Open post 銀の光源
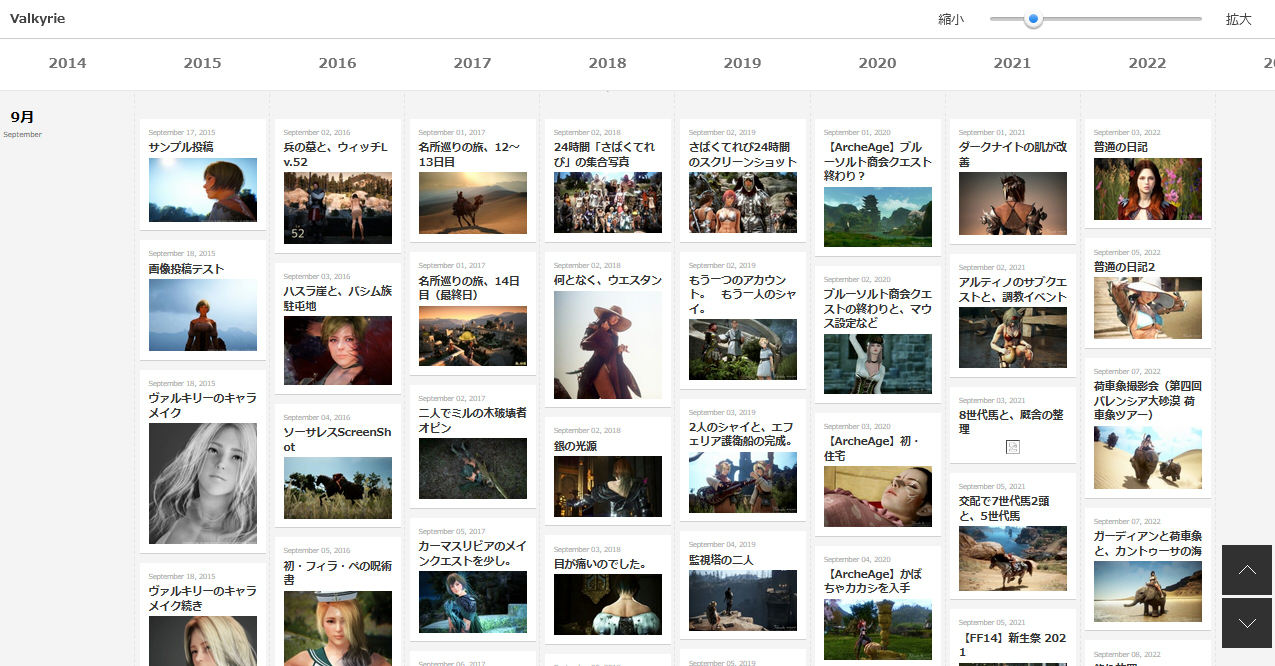The image size is (1275, 666). click(576, 446)
